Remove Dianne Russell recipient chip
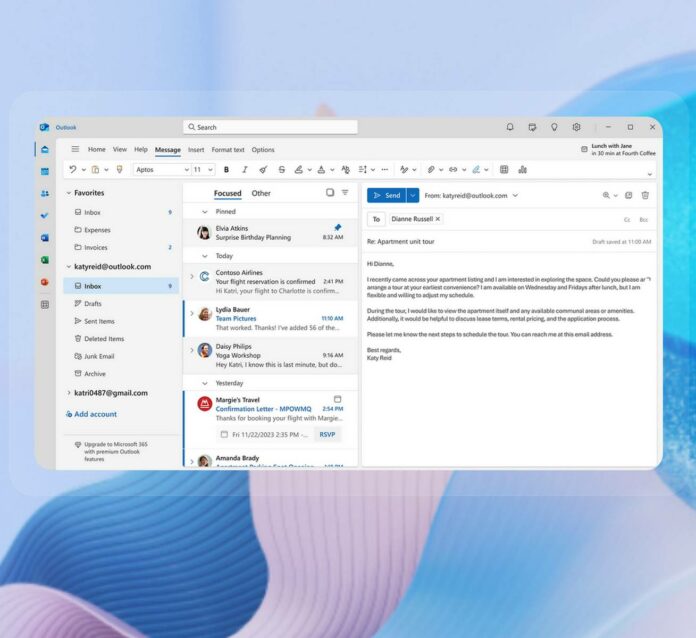 click(x=438, y=219)
